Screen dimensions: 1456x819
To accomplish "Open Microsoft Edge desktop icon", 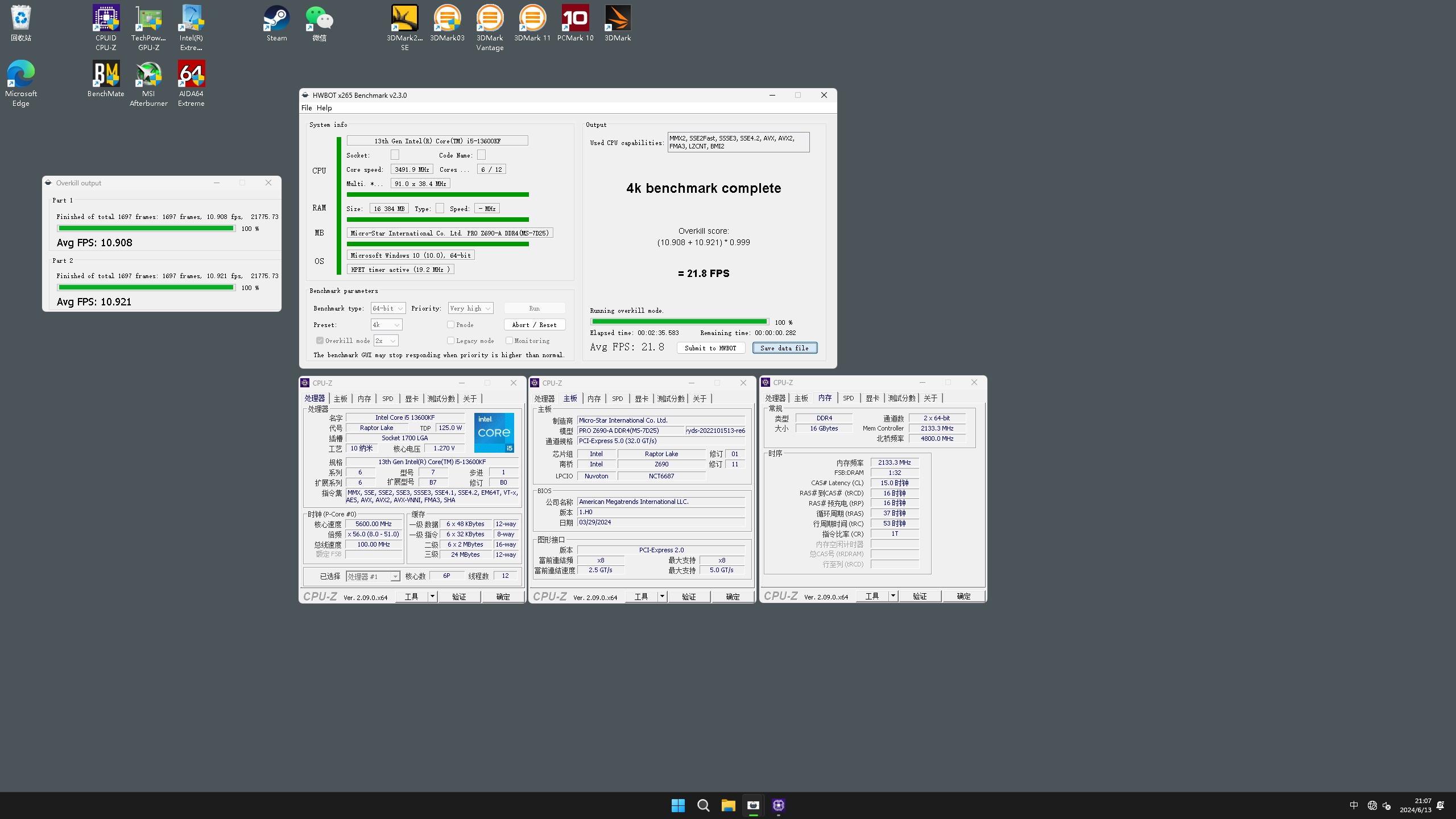I will pyautogui.click(x=21, y=84).
